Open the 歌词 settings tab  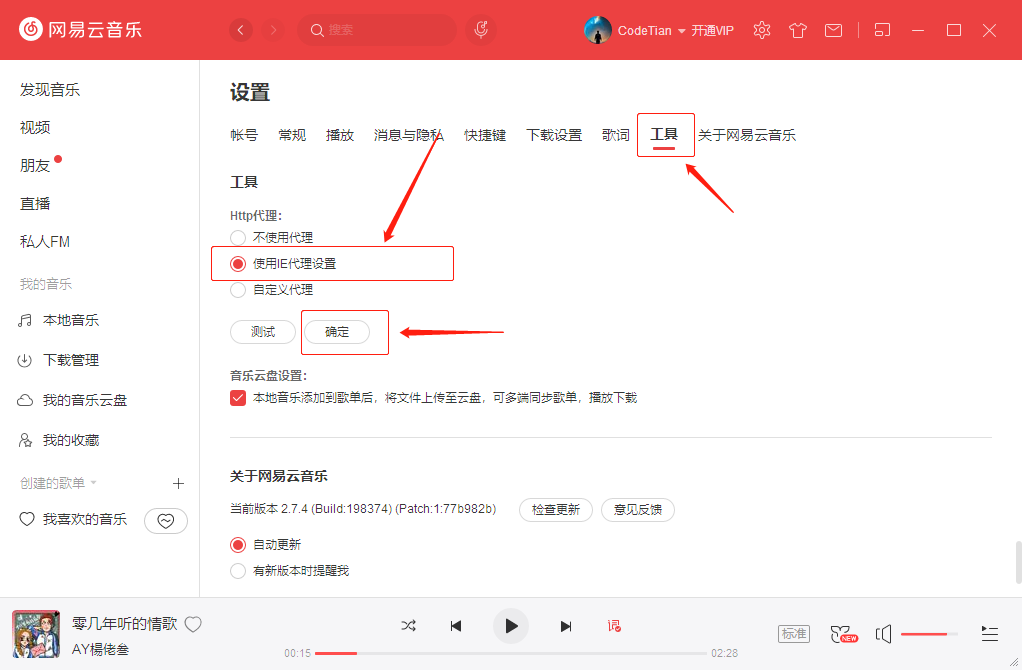coord(615,135)
